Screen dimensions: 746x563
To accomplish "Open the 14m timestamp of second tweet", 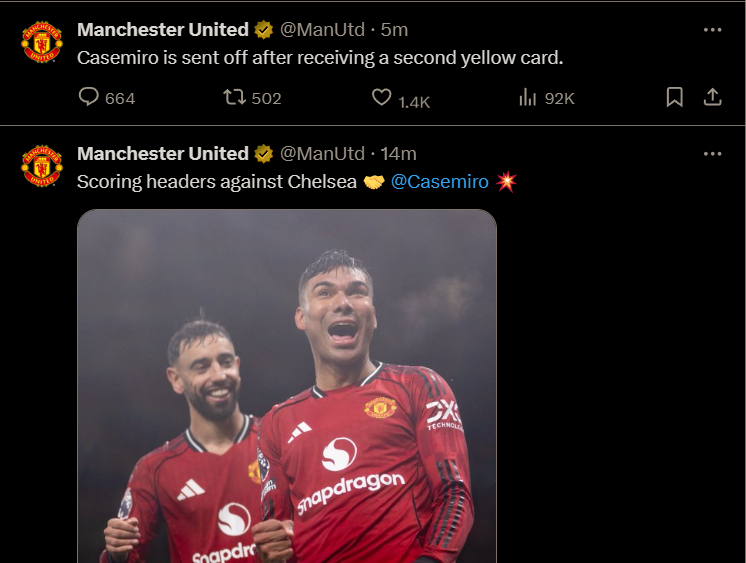I will pos(399,154).
